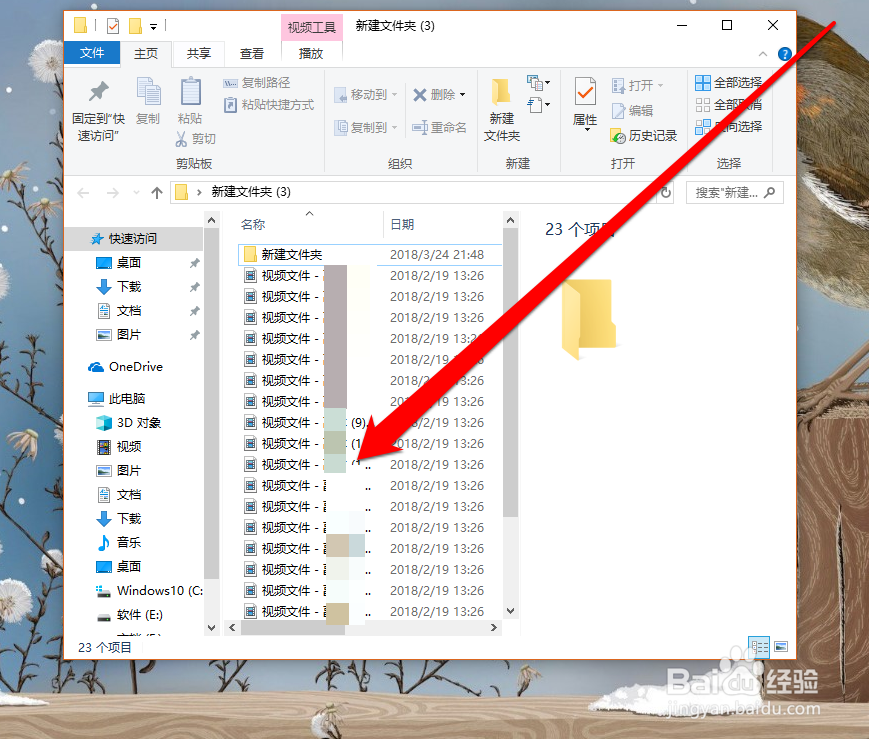Click the Rename button
The height and width of the screenshot is (739, 869).
[439, 128]
